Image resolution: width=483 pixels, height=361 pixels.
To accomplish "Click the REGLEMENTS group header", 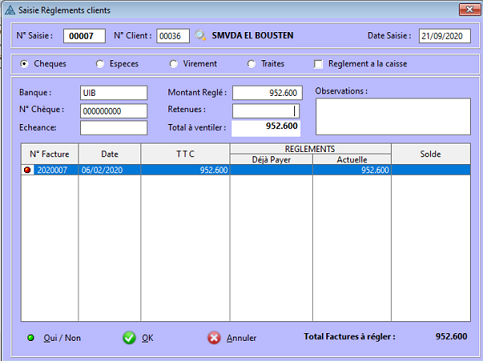I will coord(310,149).
